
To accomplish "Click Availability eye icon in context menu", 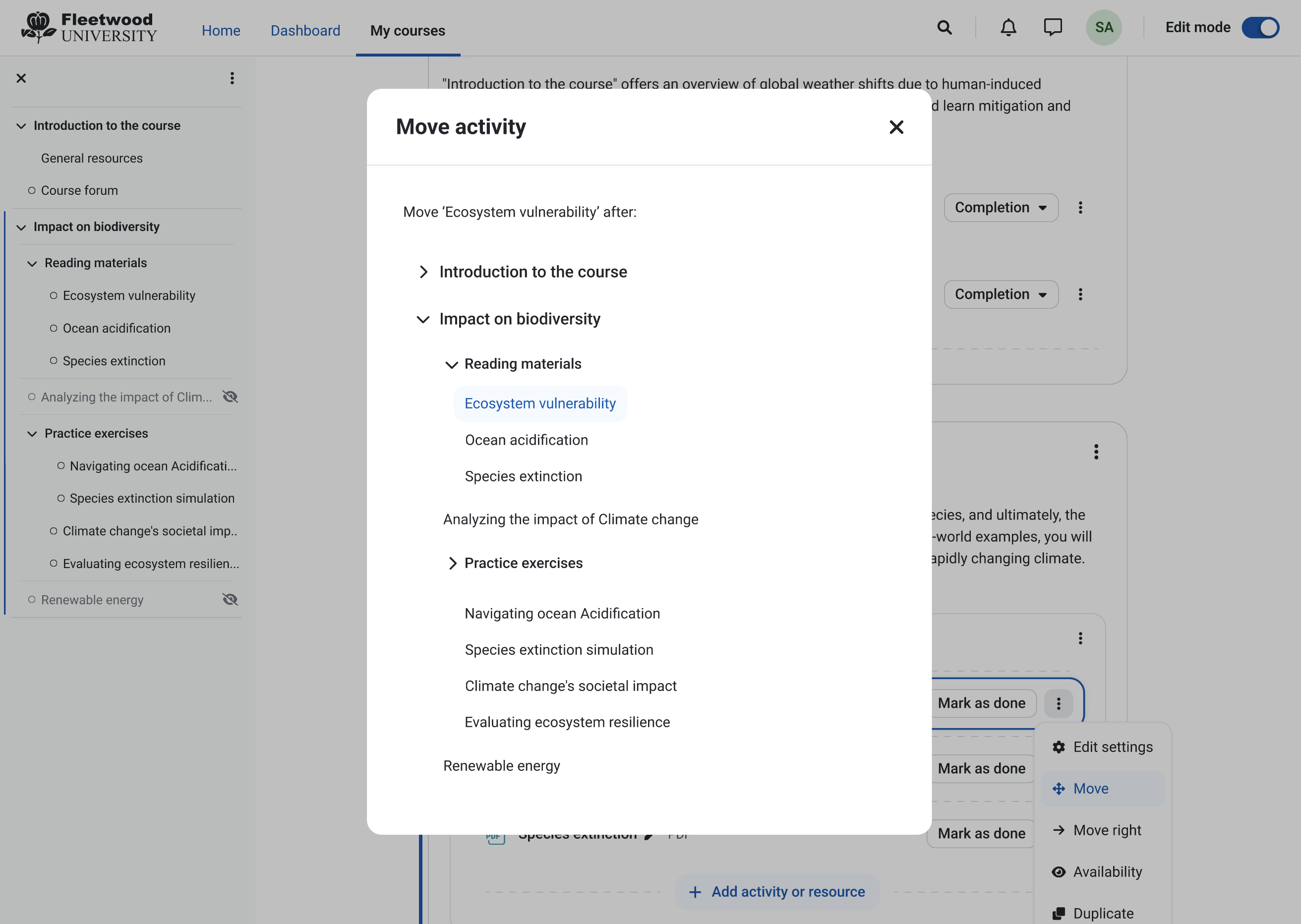I will point(1058,871).
